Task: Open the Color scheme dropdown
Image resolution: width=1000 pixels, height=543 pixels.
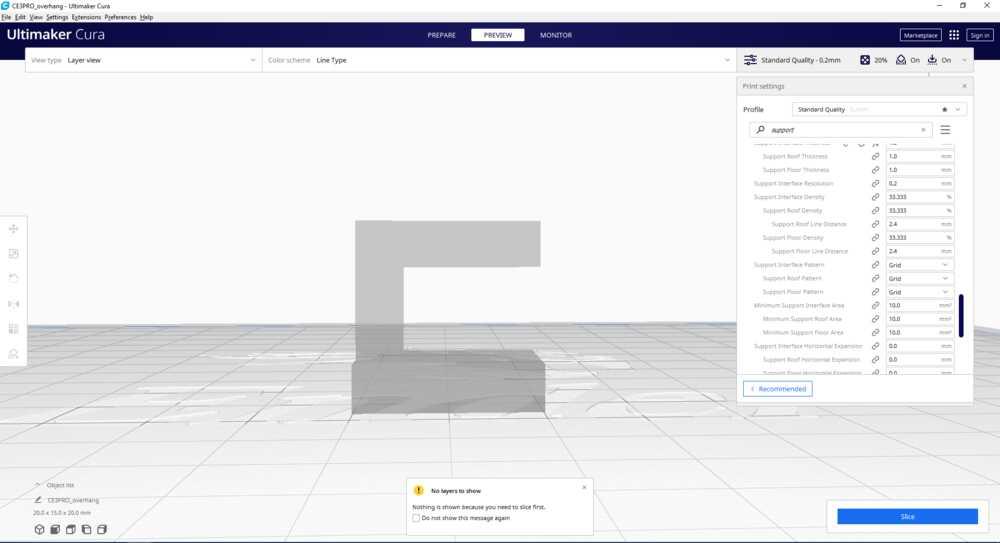Action: point(498,60)
